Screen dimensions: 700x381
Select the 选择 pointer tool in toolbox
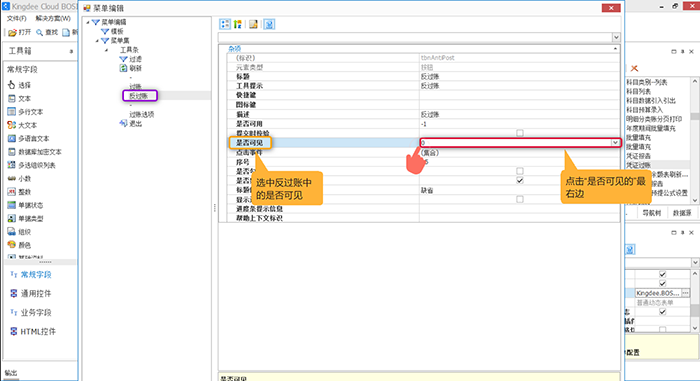click(x=12, y=85)
